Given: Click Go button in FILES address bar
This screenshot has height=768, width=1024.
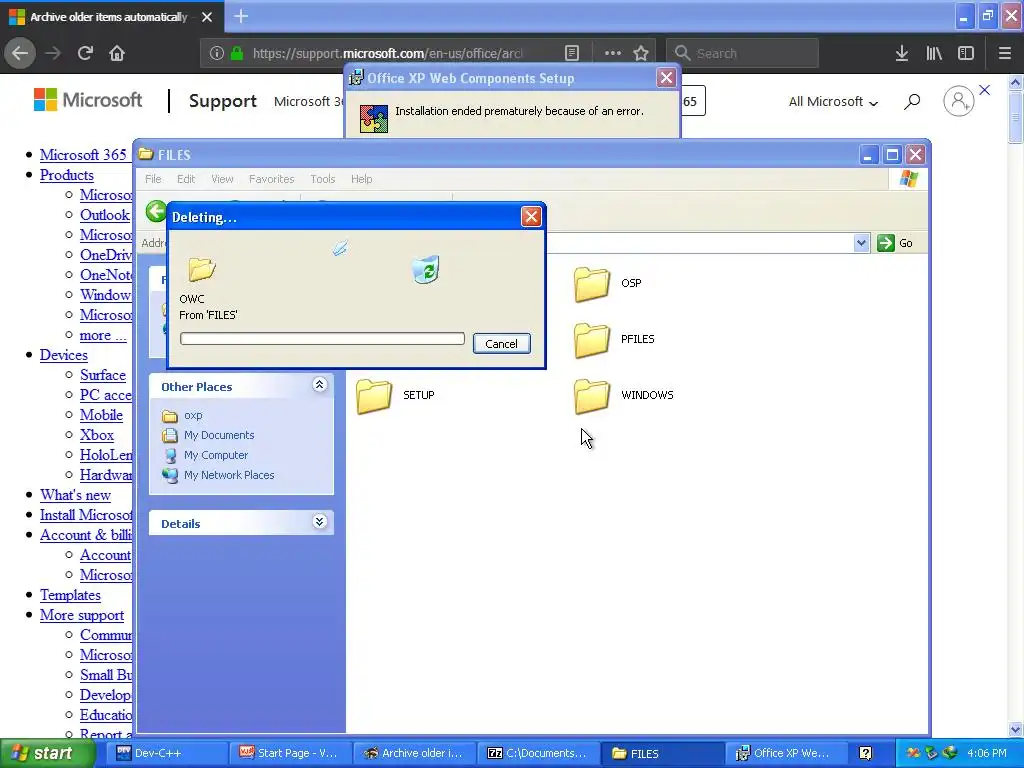Looking at the screenshot, I should (895, 243).
